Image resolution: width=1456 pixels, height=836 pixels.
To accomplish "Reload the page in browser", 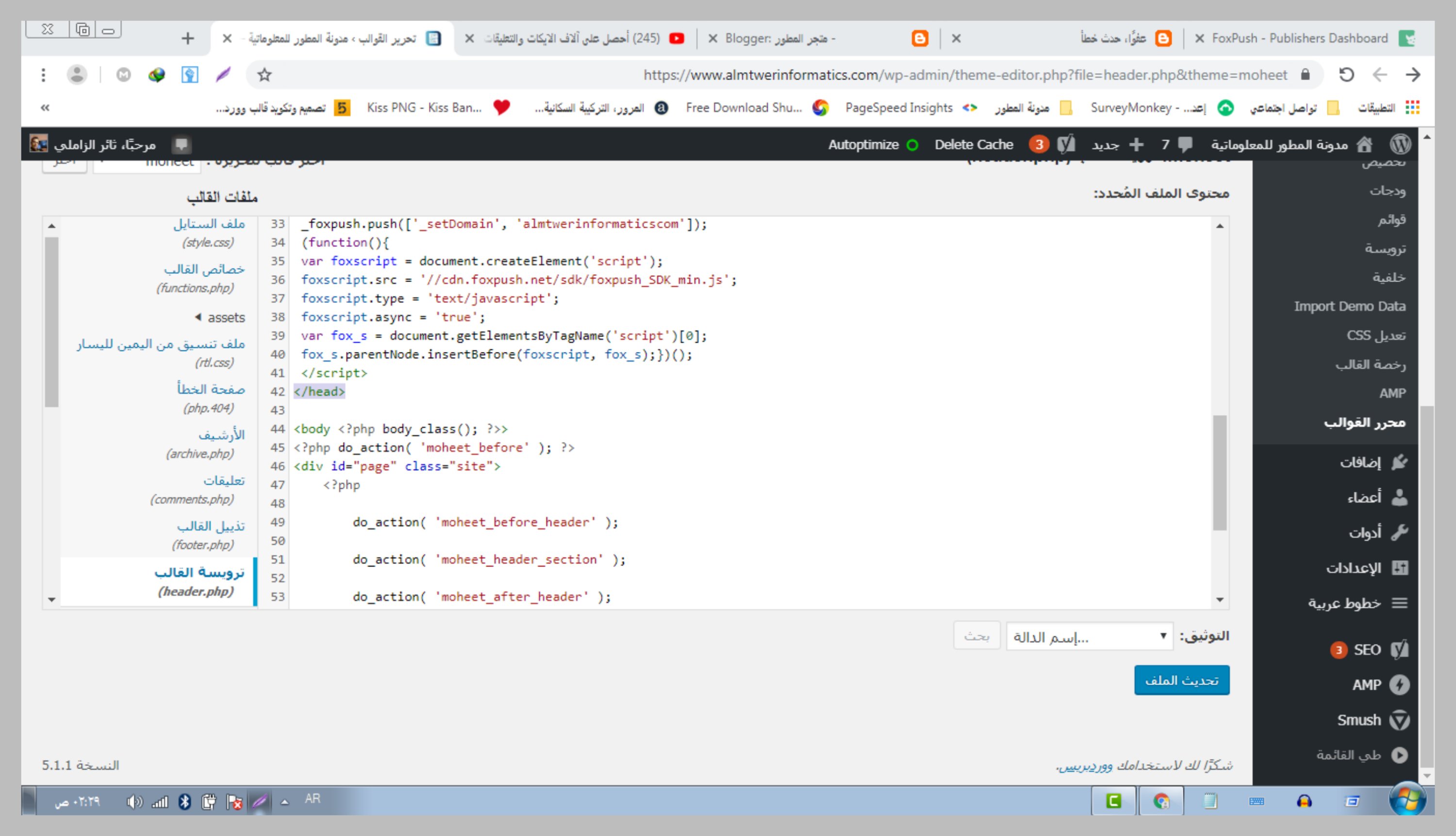I will tap(1346, 75).
